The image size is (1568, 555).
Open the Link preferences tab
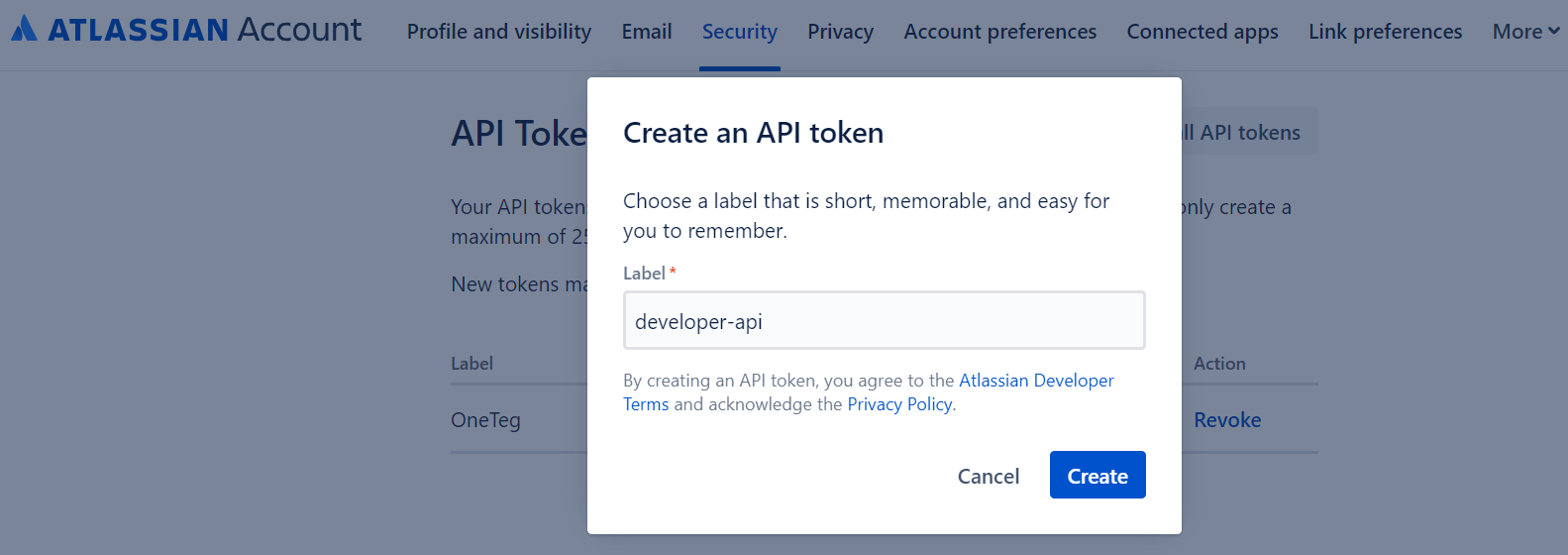tap(1385, 32)
